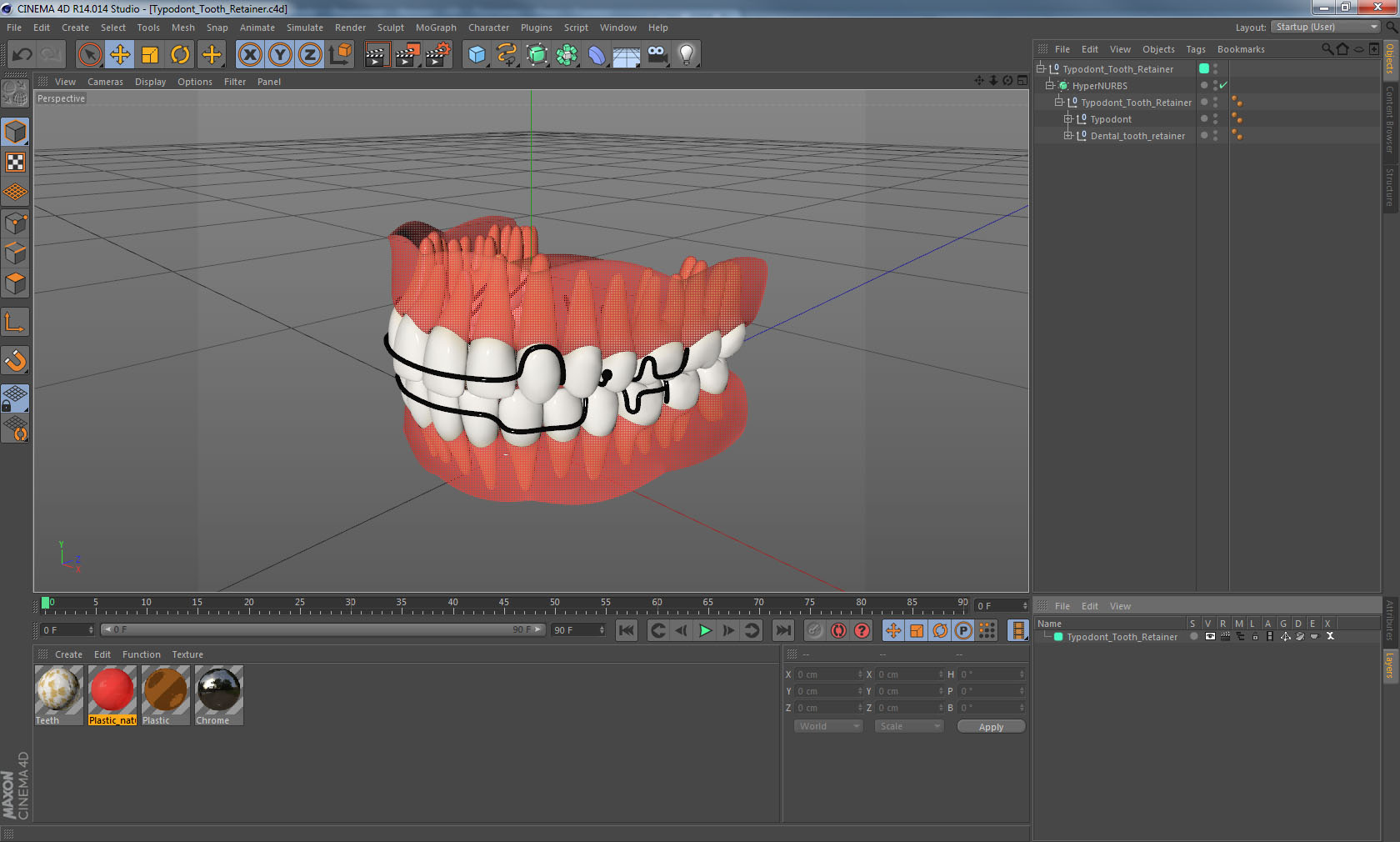The image size is (1400, 842).
Task: Add a Camera object
Action: coord(657,55)
